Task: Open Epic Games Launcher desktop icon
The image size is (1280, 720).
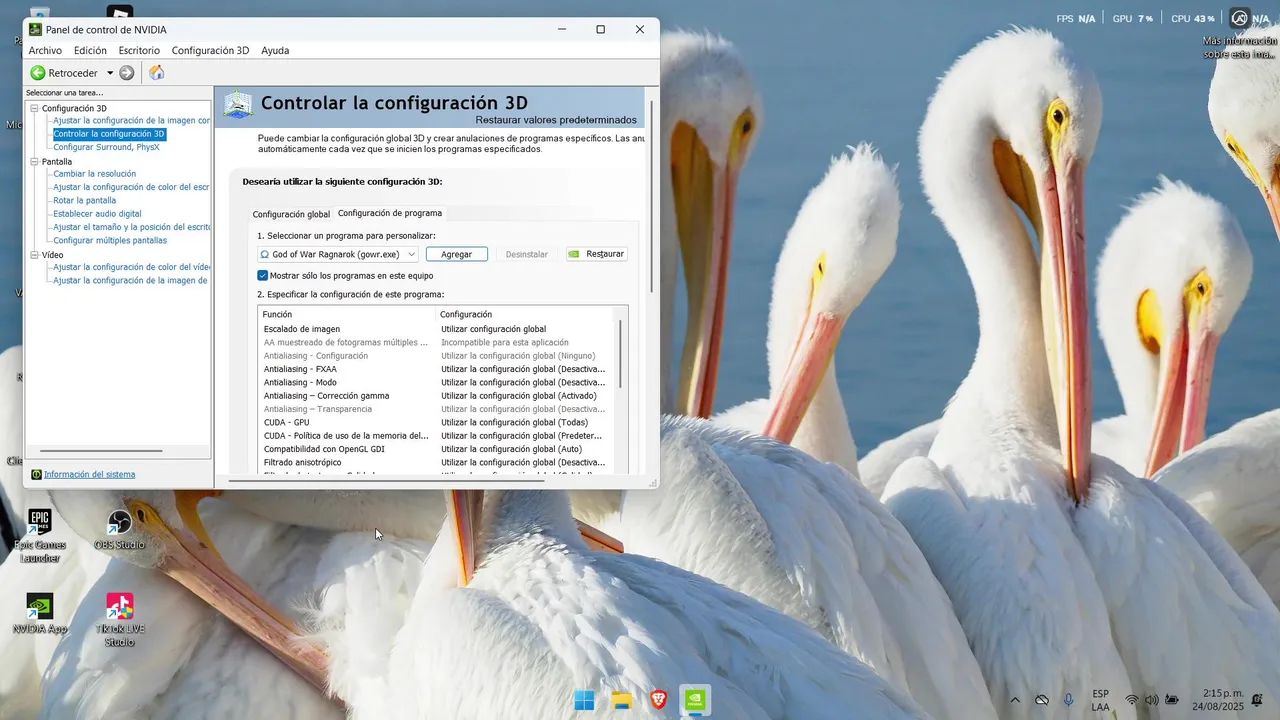Action: (x=39, y=535)
